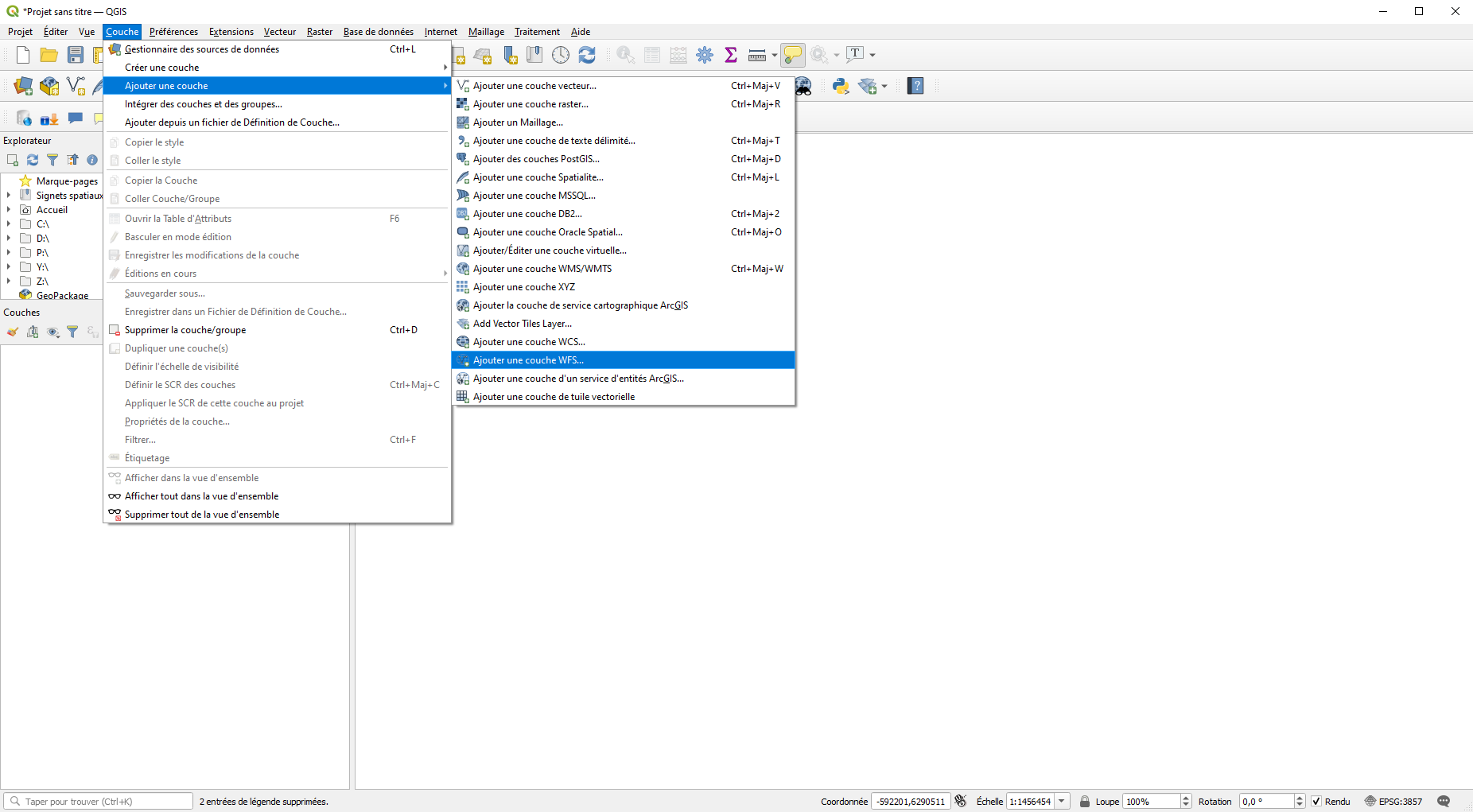The image size is (1473, 812).
Task: Click the EPSG:3857 projection button
Action: tap(1393, 802)
